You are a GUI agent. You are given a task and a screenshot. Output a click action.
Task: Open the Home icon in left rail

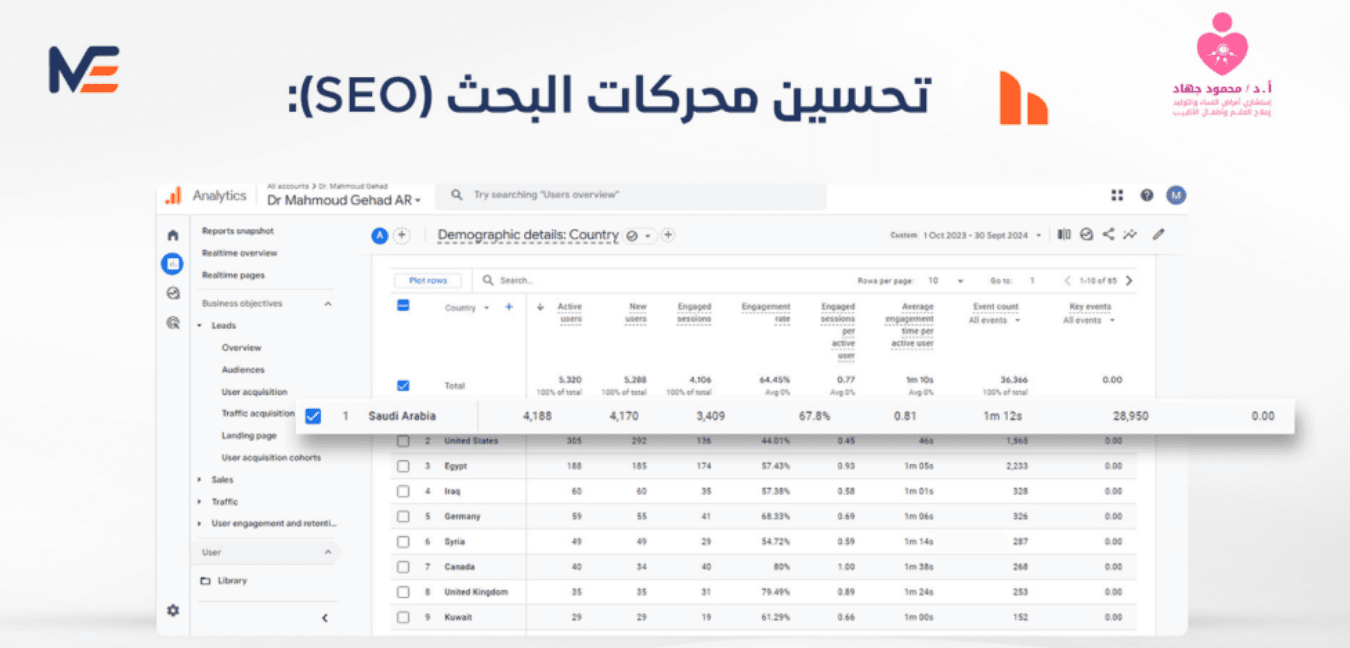(173, 236)
